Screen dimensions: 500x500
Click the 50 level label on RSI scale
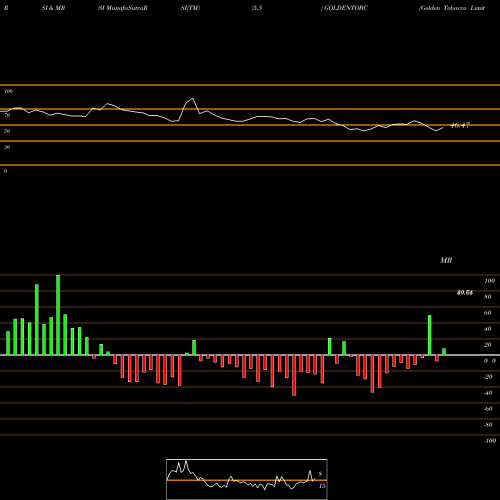7,131
